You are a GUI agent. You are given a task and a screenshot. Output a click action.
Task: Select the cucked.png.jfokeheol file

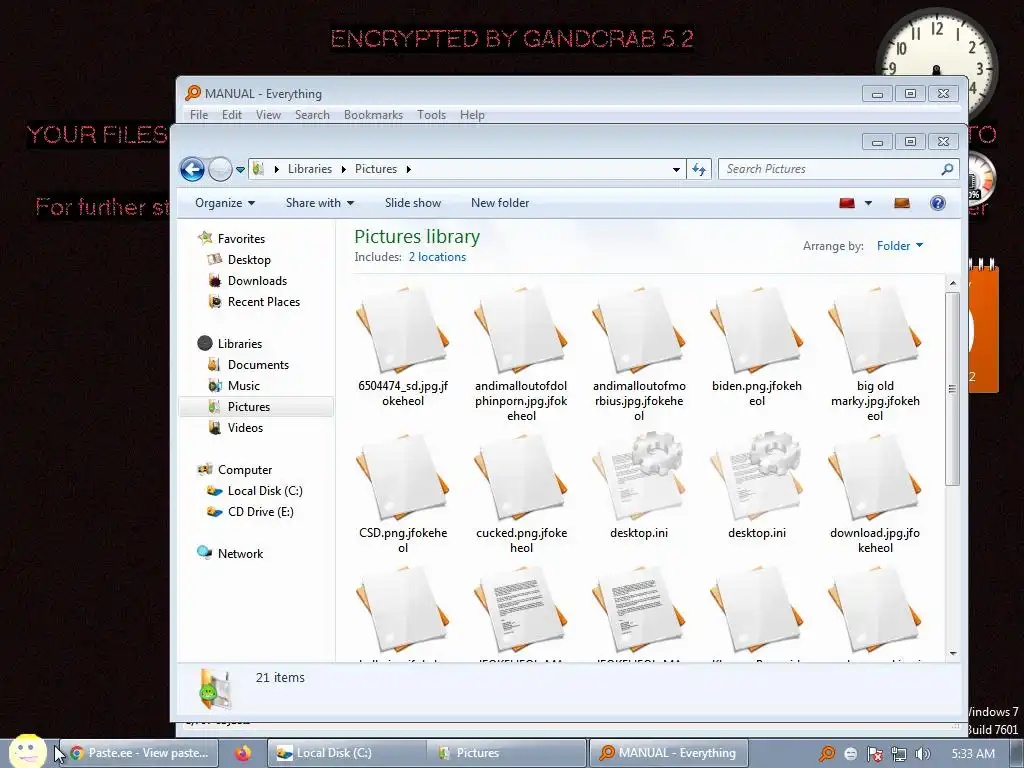pos(521,494)
